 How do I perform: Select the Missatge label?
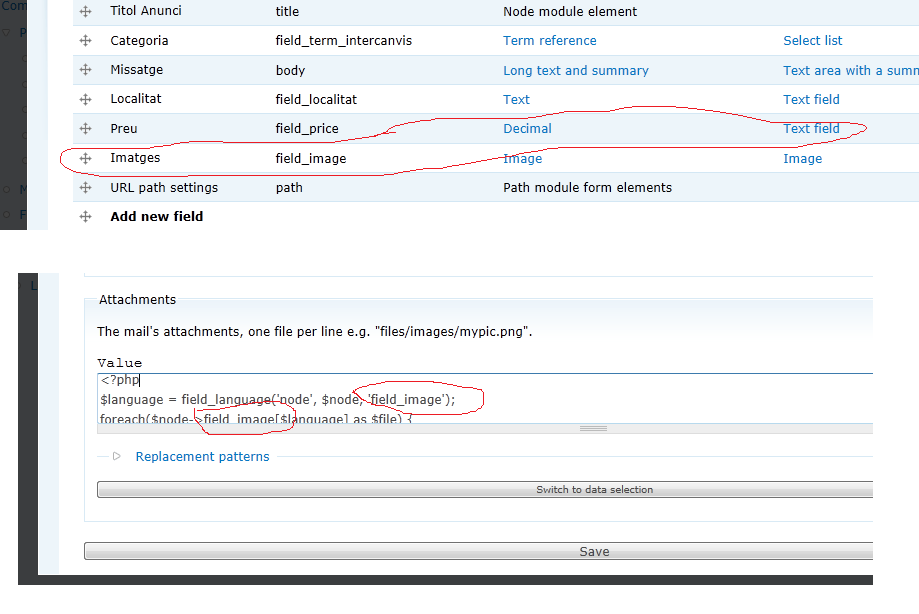pyautogui.click(x=137, y=70)
